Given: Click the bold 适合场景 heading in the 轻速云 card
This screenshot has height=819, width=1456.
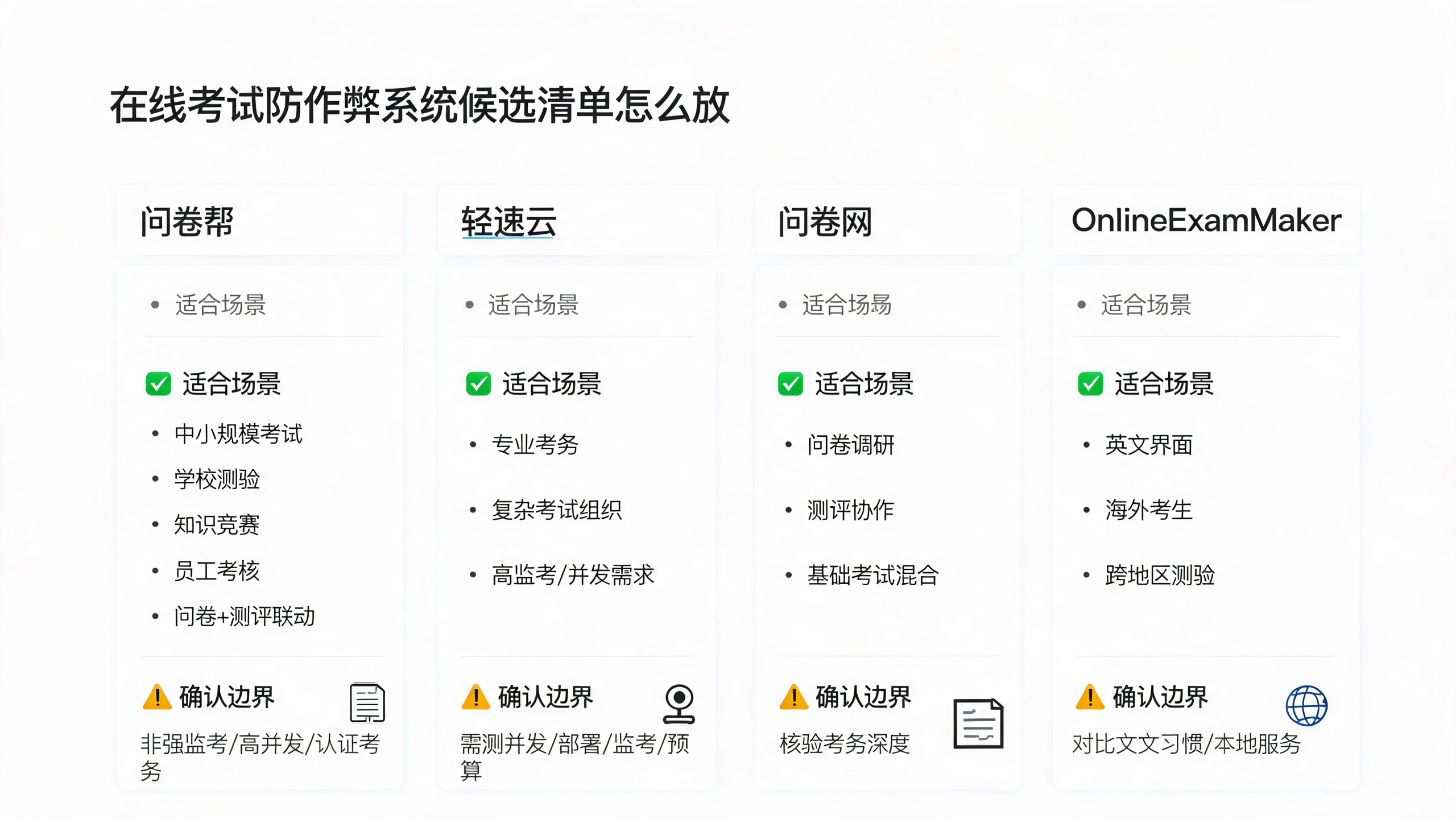Looking at the screenshot, I should tap(552, 384).
